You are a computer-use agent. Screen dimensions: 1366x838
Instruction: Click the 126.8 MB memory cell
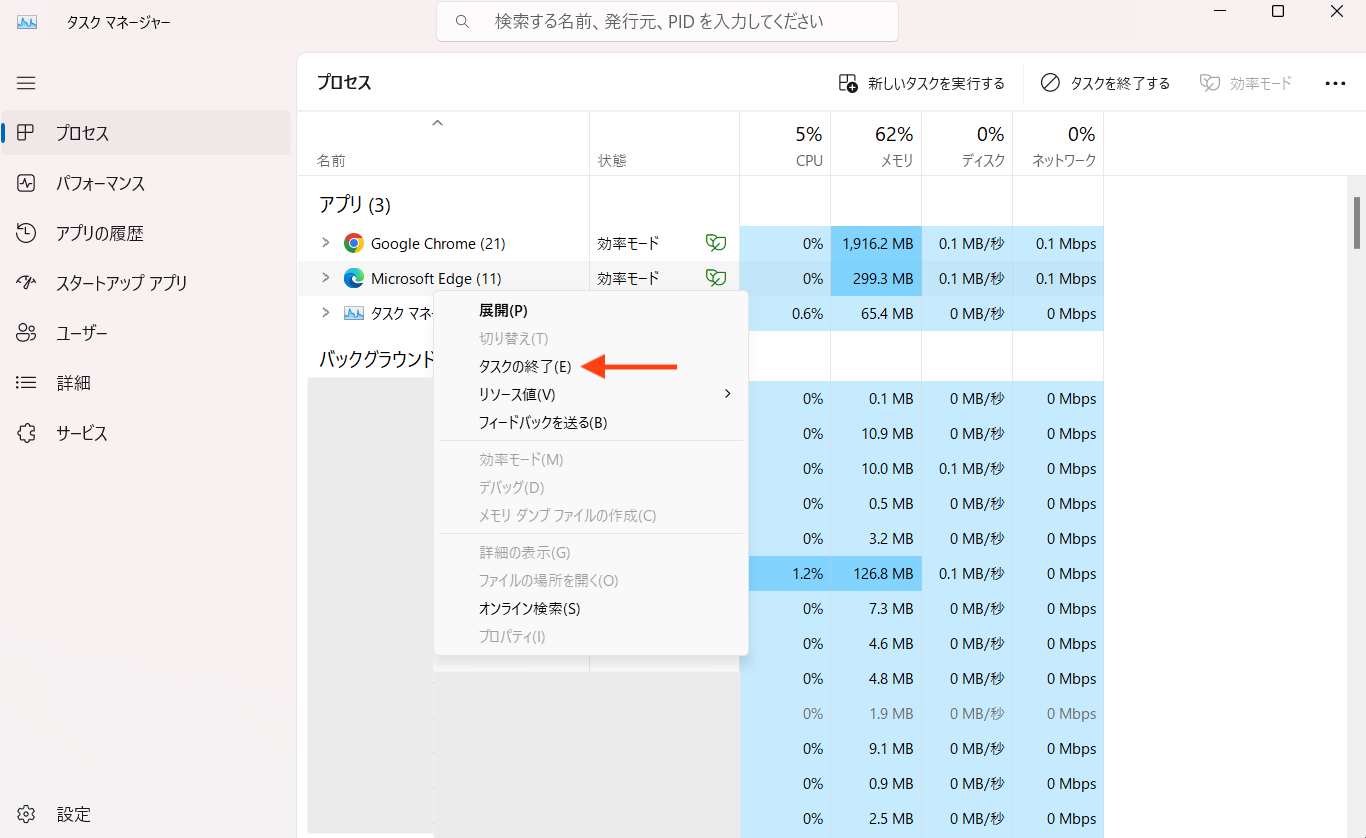click(x=876, y=573)
